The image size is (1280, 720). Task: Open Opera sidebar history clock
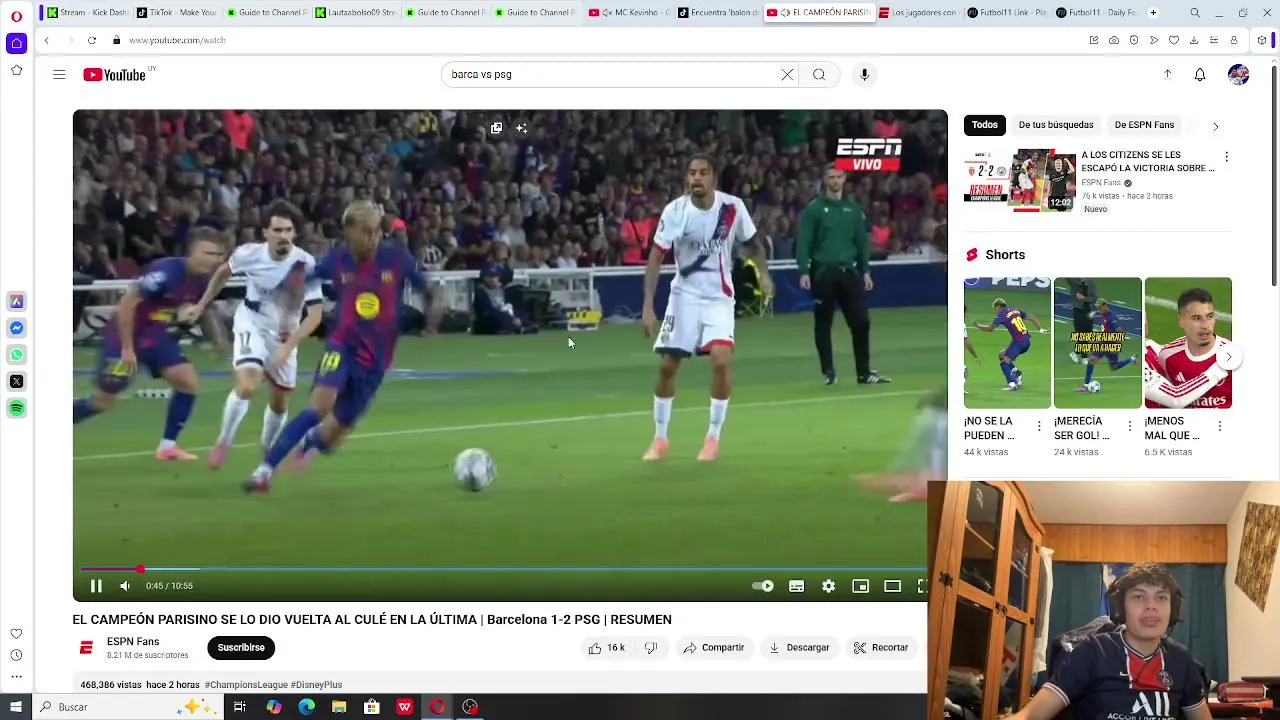16,655
